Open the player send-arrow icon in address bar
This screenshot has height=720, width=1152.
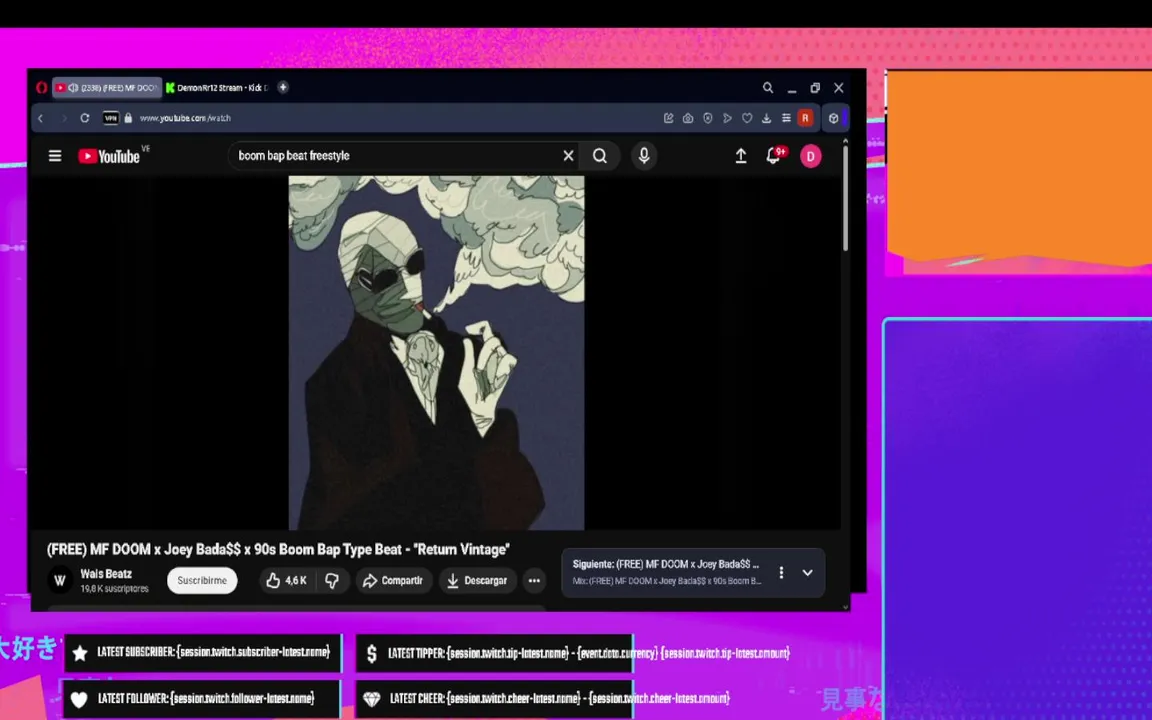(727, 118)
